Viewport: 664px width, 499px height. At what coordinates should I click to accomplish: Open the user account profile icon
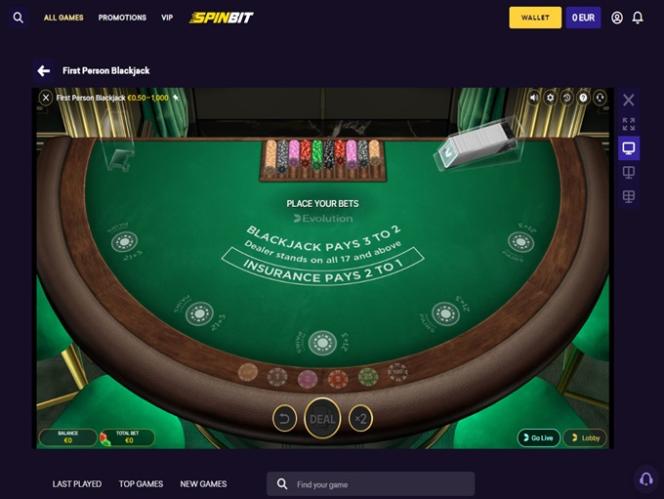617,18
